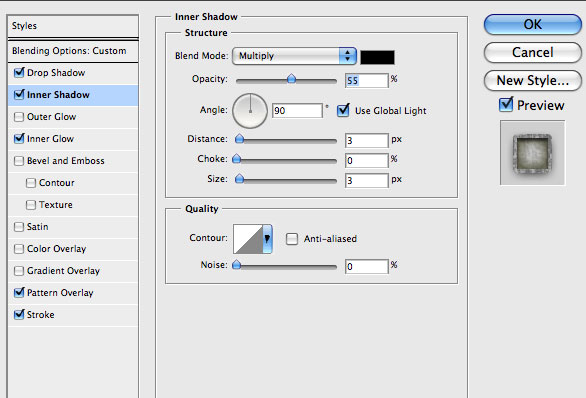Toggle the Pattern Overlay checkbox
Image resolution: width=586 pixels, height=398 pixels.
19,293
